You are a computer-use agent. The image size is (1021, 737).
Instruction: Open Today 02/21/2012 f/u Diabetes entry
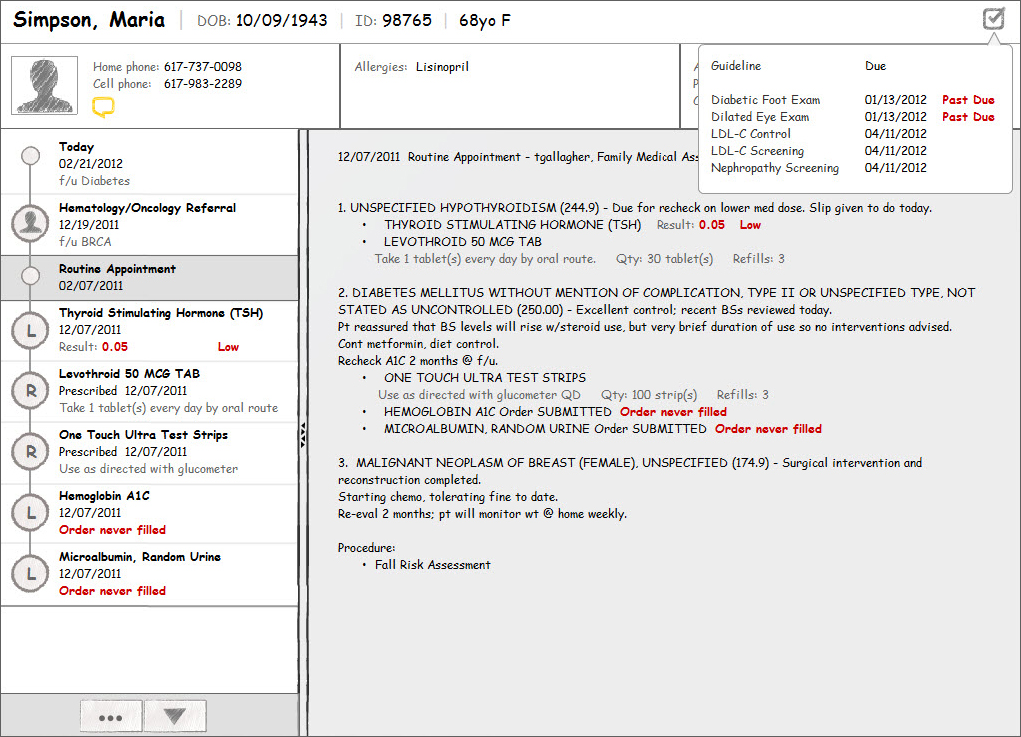coord(150,163)
